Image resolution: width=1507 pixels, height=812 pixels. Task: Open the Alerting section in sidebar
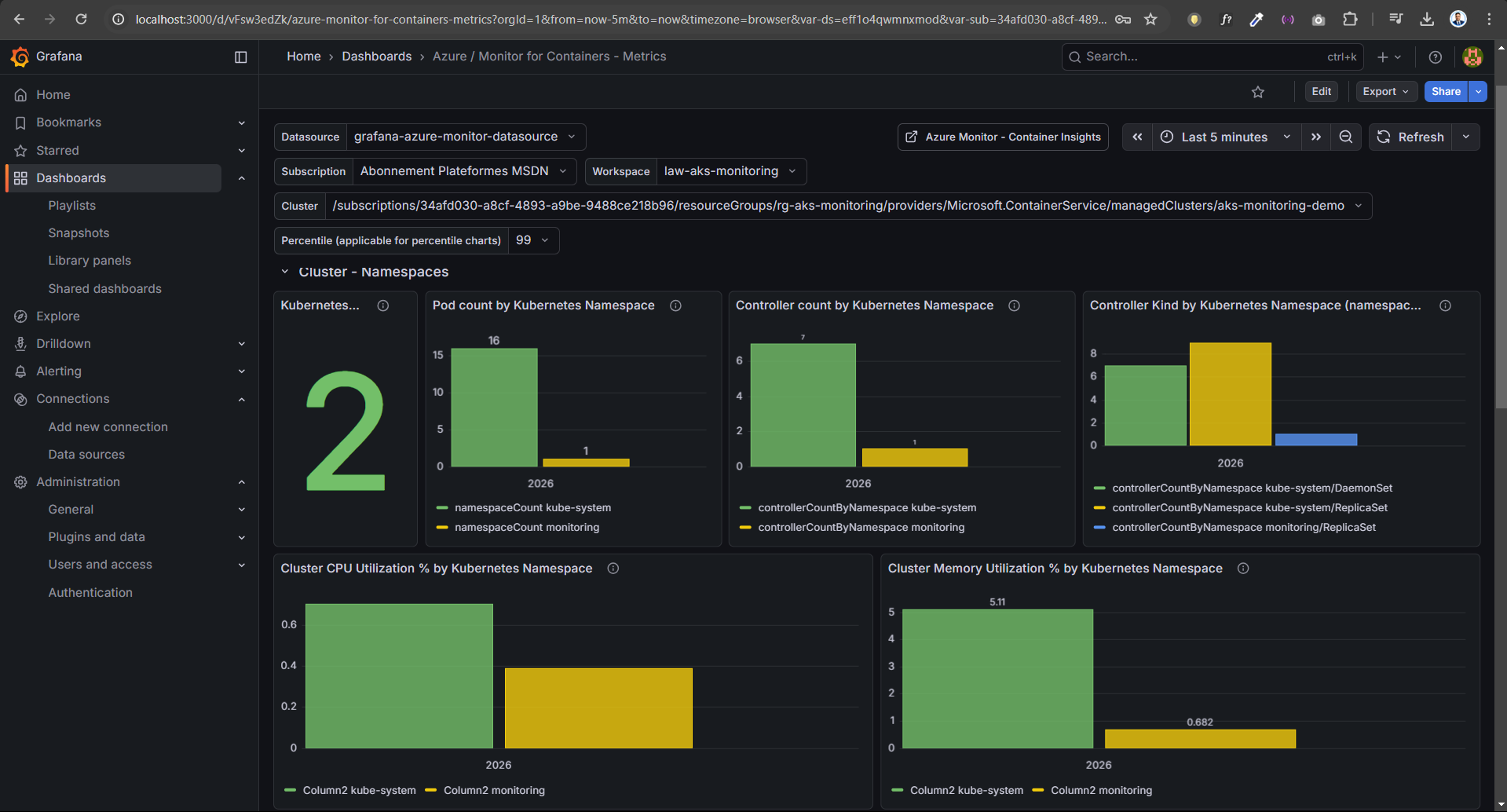tap(58, 371)
